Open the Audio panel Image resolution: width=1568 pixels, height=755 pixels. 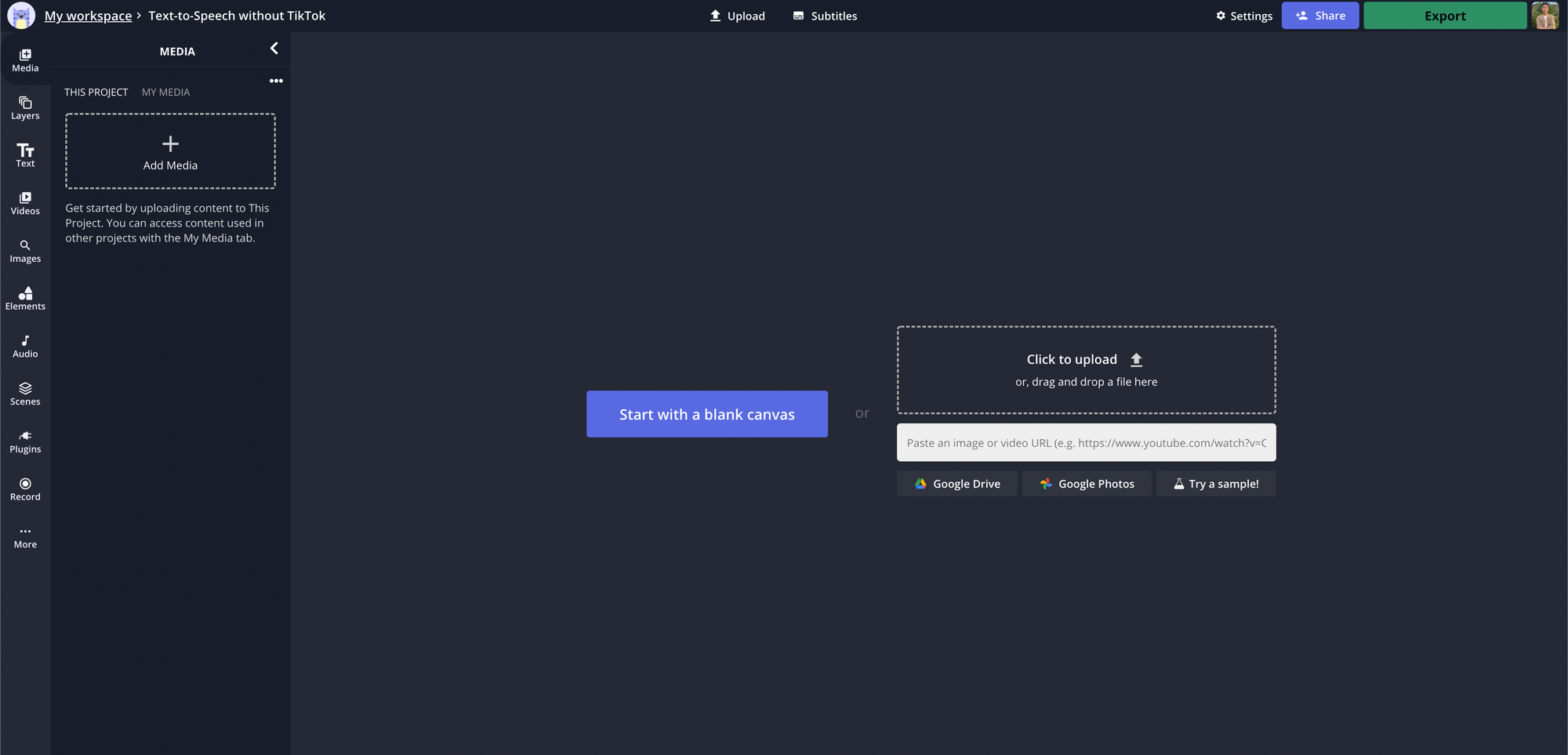coord(25,347)
